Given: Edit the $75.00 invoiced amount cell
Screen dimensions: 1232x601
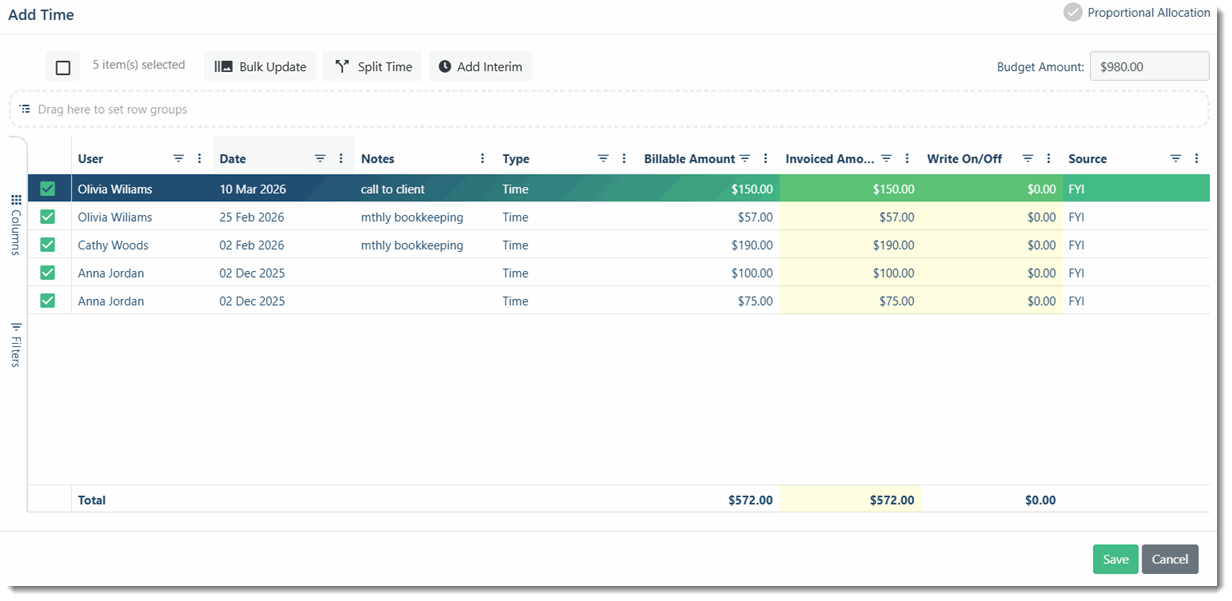Looking at the screenshot, I should 850,301.
